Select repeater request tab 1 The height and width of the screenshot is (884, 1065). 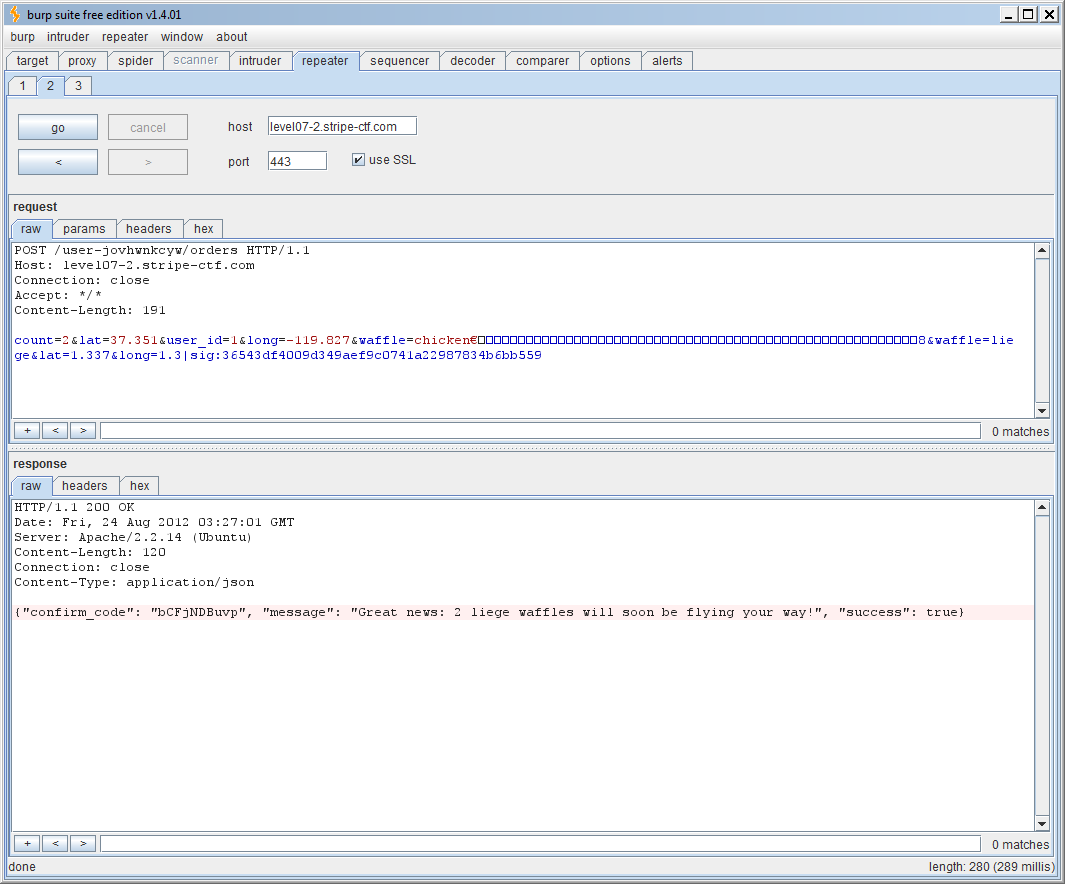click(22, 86)
